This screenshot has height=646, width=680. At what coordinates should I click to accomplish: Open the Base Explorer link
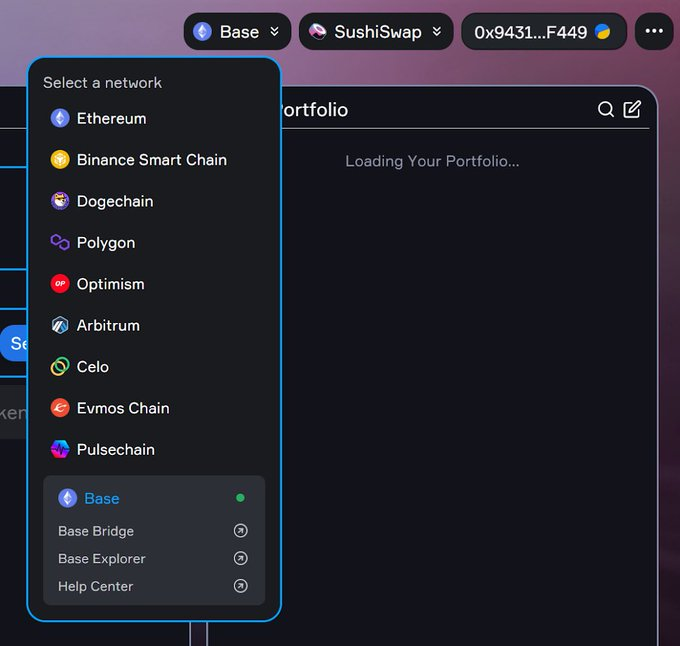153,558
